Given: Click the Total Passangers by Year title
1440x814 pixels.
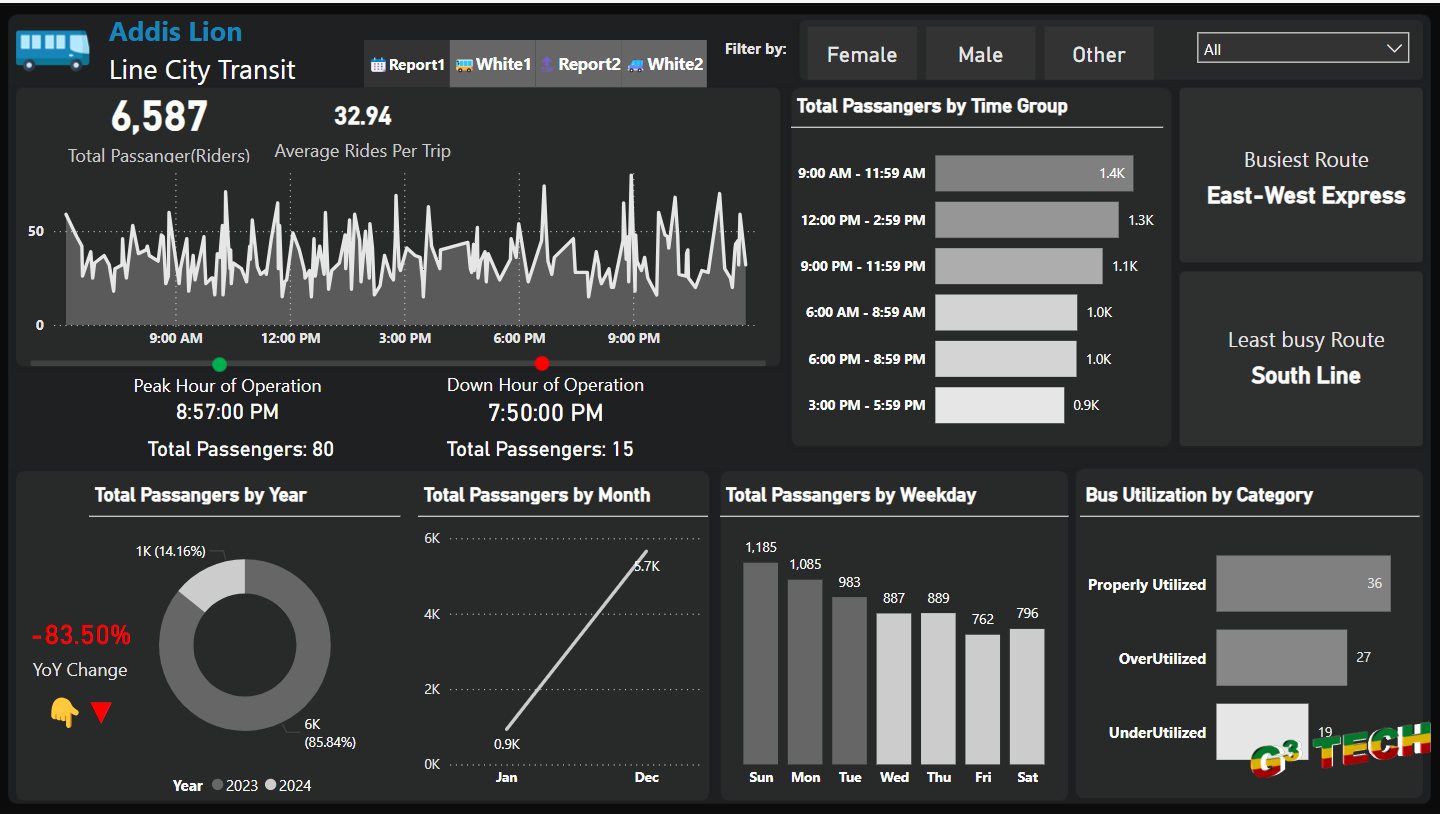Looking at the screenshot, I should pos(200,495).
